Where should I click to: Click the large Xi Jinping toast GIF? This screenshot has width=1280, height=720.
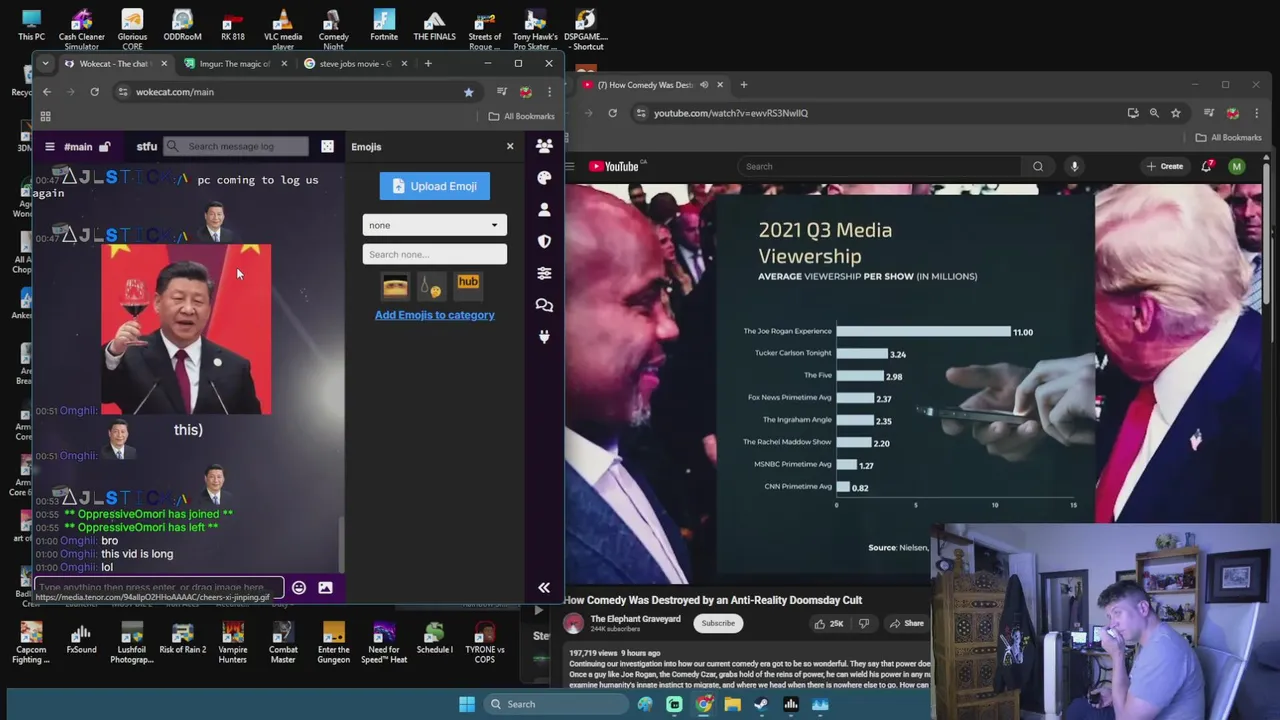[x=186, y=329]
